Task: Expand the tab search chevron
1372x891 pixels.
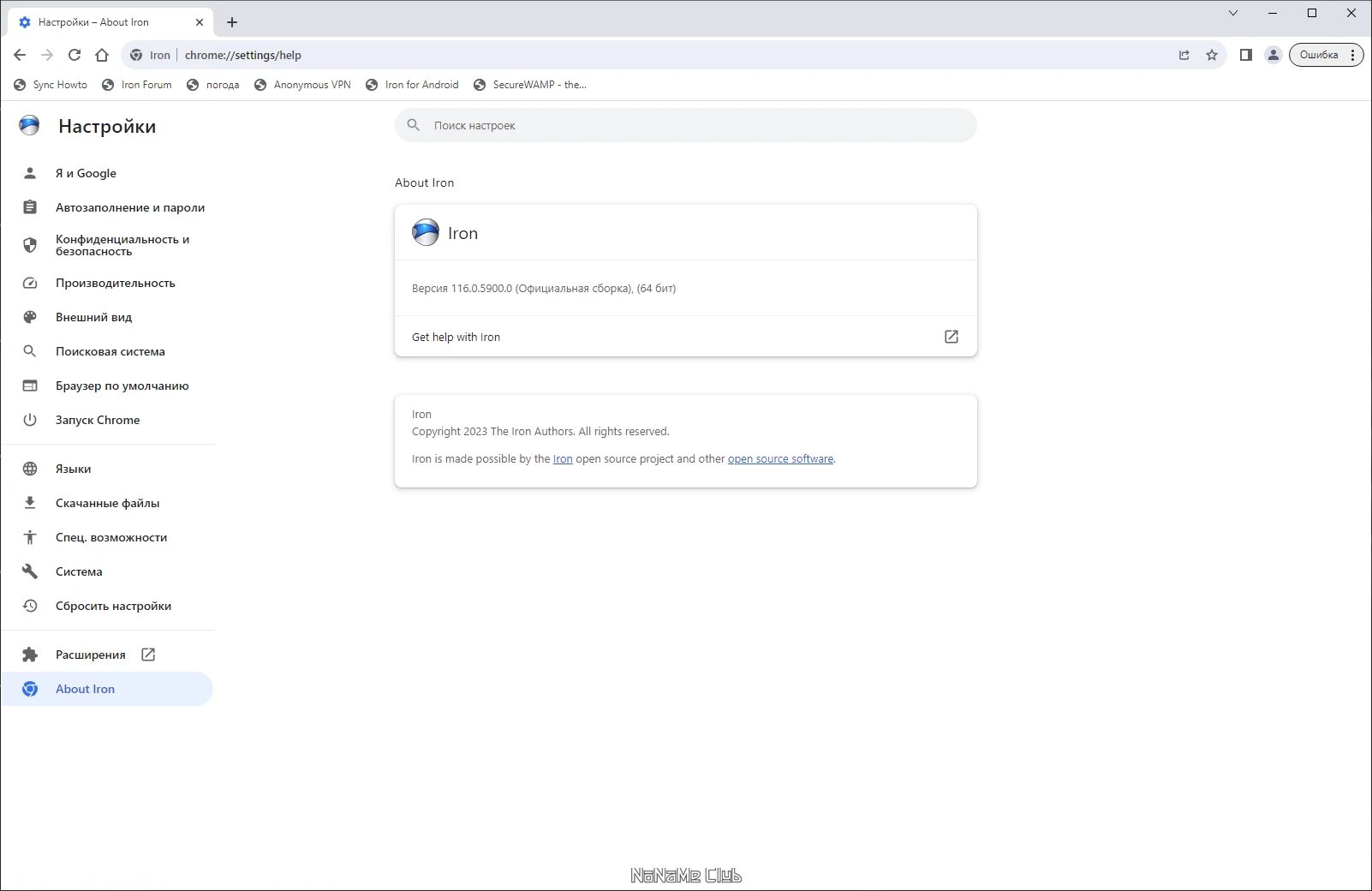Action: coord(1233,13)
